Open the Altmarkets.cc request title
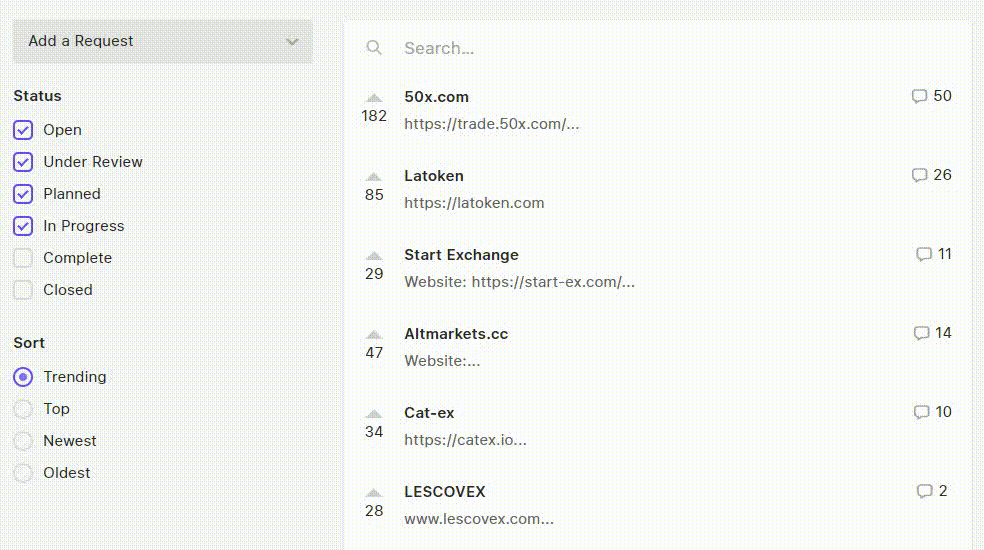984x550 pixels. tap(456, 335)
